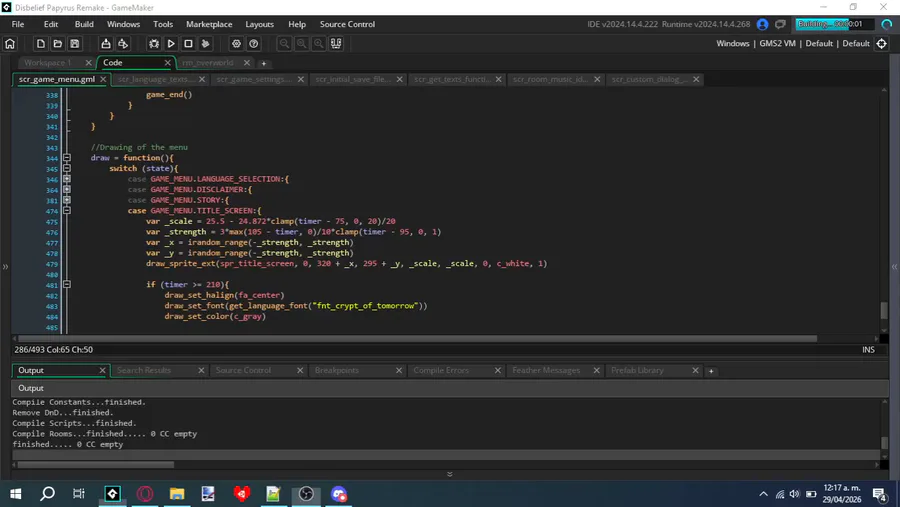This screenshot has width=900, height=507.
Task: Add a new workspace with plus button
Action: [263, 63]
